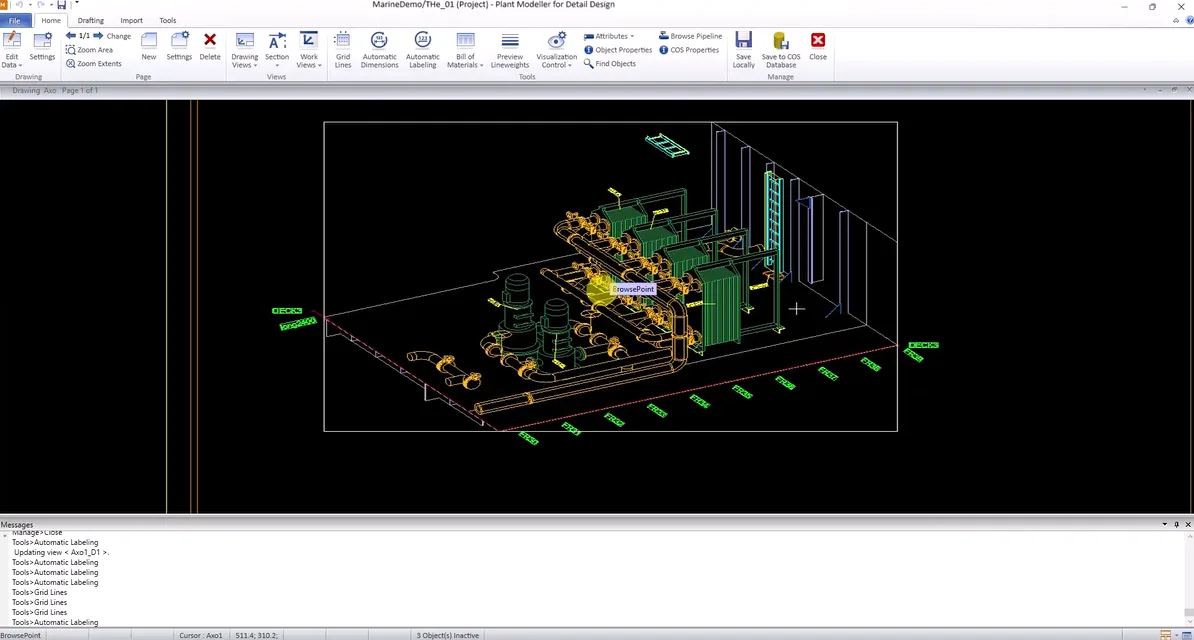1194x640 pixels.
Task: Switch to the Drafting tab
Action: point(91,20)
